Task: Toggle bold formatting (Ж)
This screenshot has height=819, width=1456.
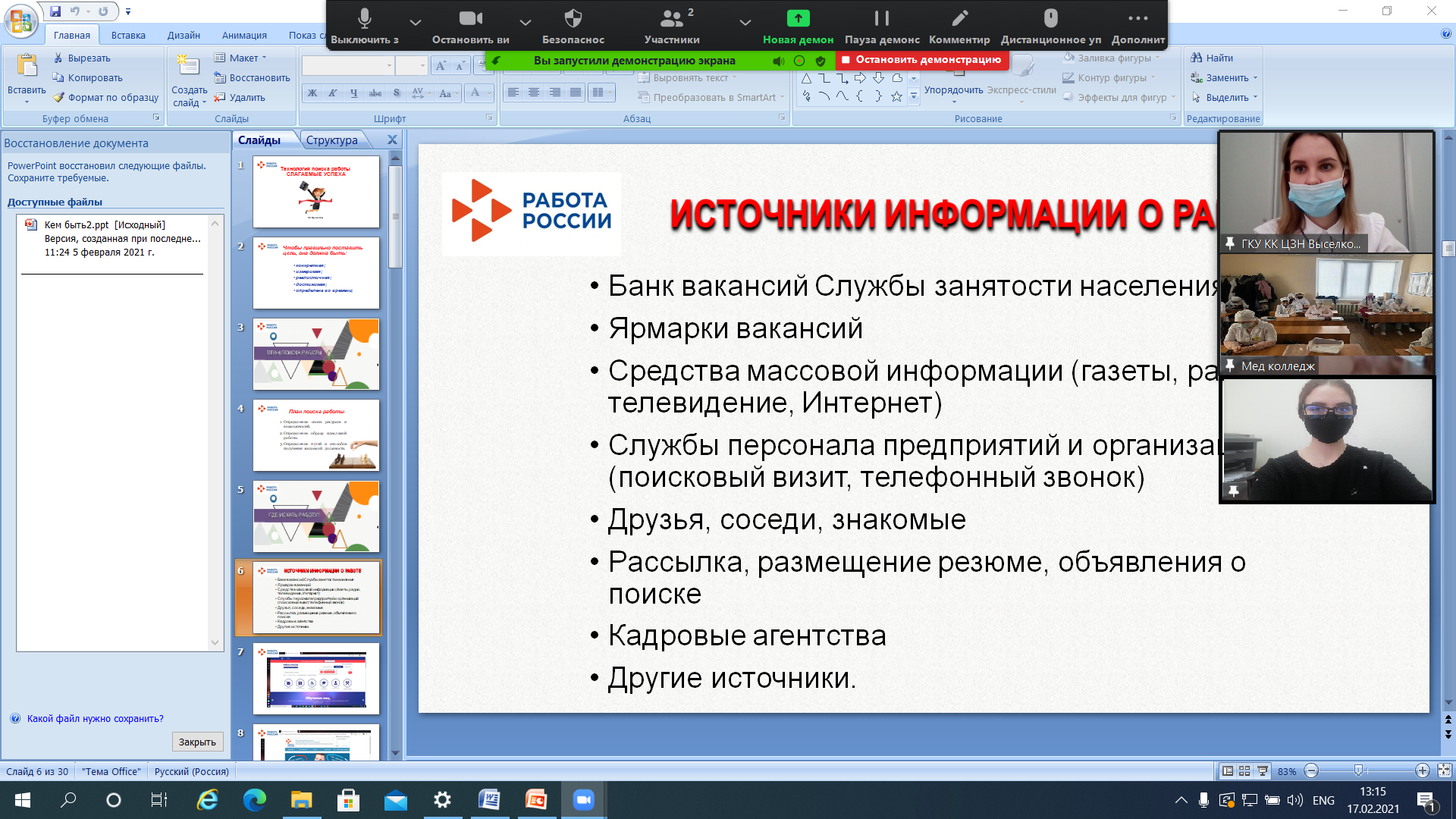Action: pyautogui.click(x=312, y=93)
